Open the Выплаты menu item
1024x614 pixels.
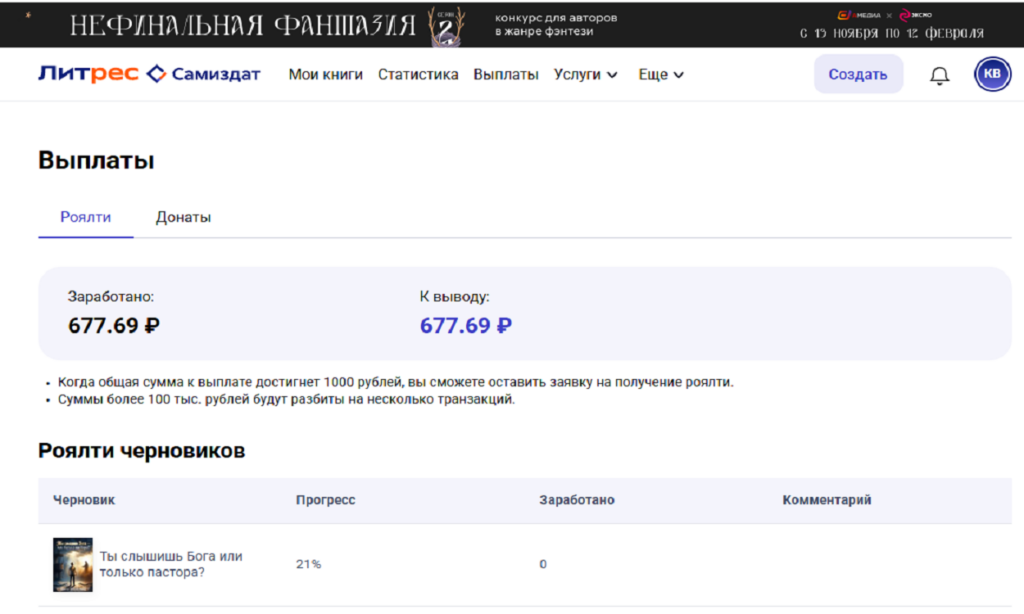506,74
